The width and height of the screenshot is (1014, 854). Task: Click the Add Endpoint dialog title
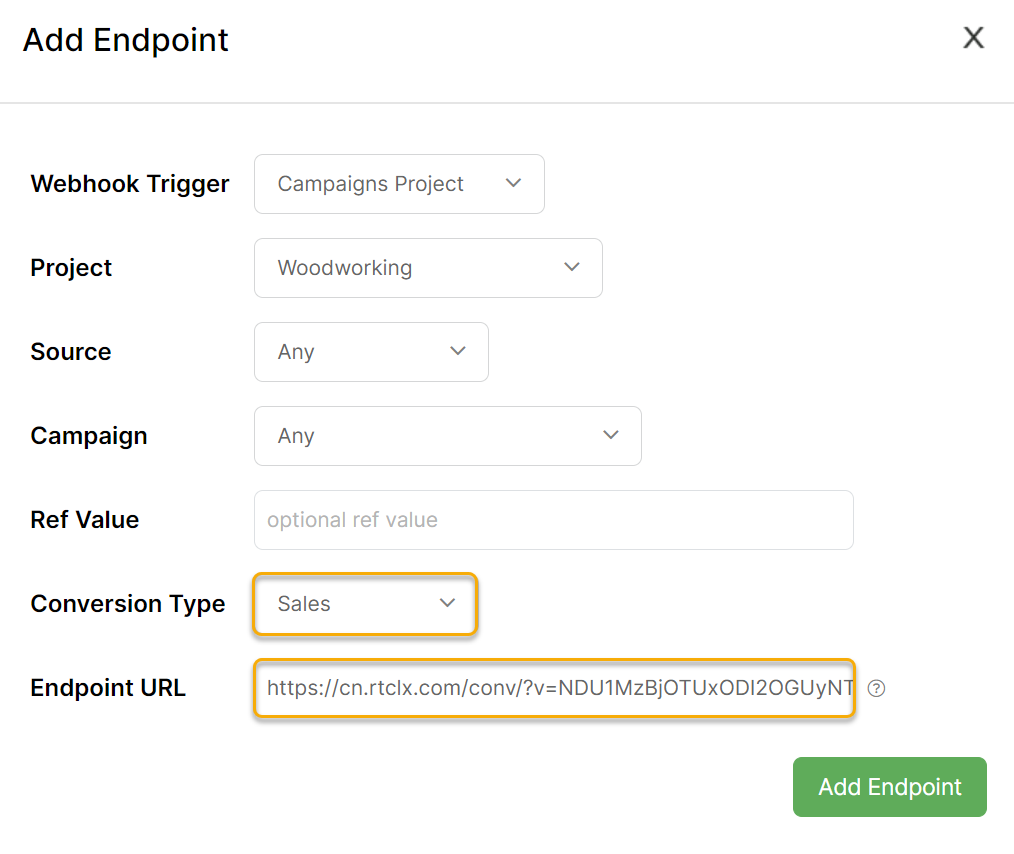click(x=126, y=40)
